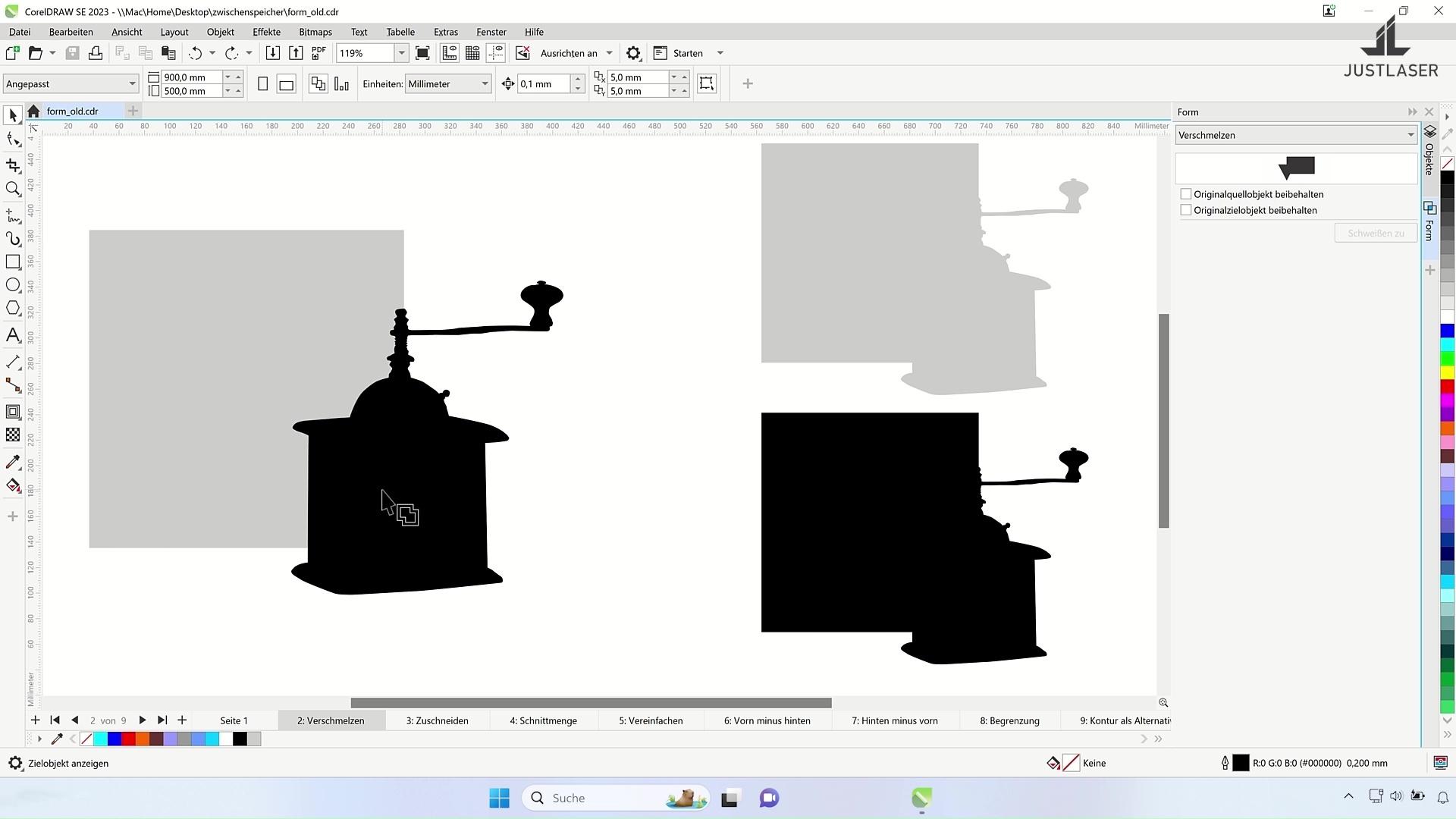
Task: Switch to page tab 3: Zuschneiden
Action: click(437, 720)
